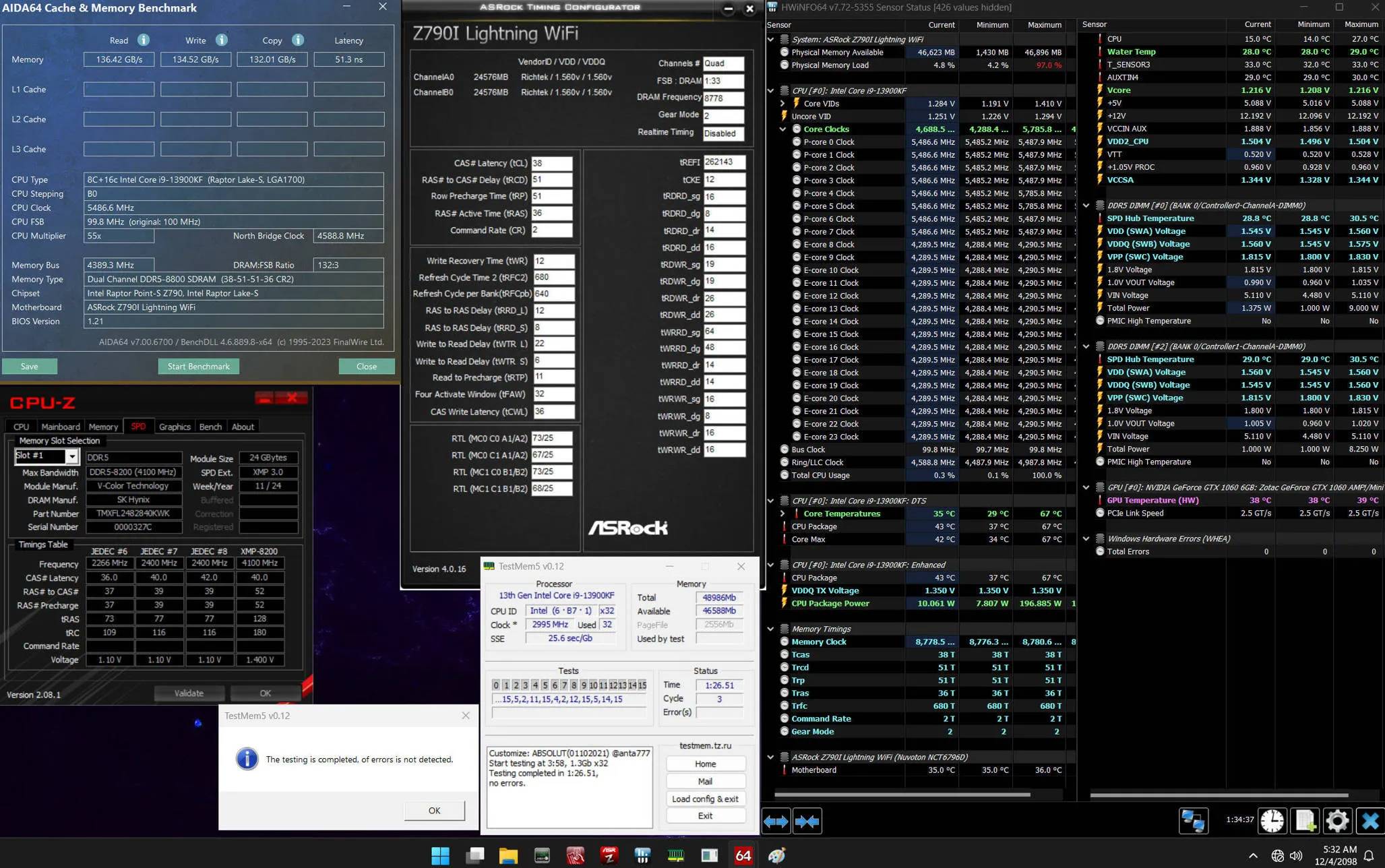
Task: Click the info icon next to Write in AIDA64
Action: pos(221,40)
